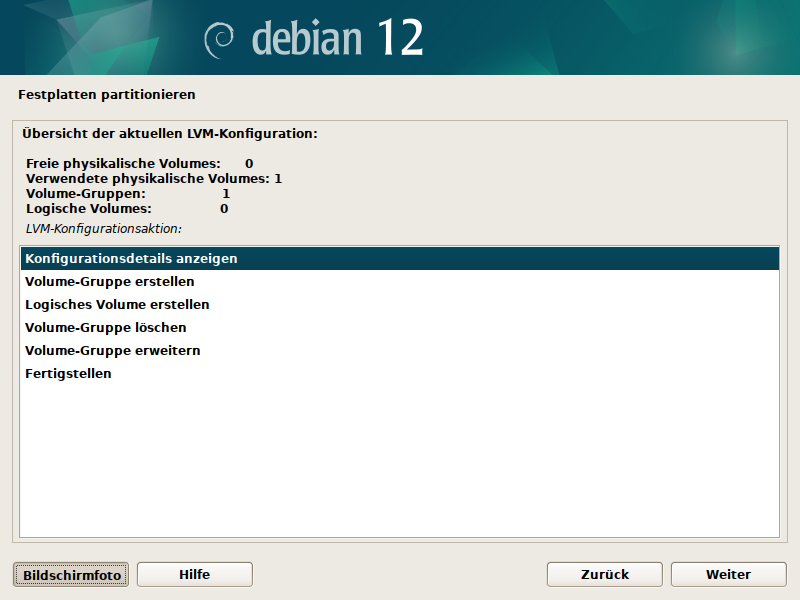
Task: Click the "Logische Volumes" count line
Action: click(x=127, y=208)
